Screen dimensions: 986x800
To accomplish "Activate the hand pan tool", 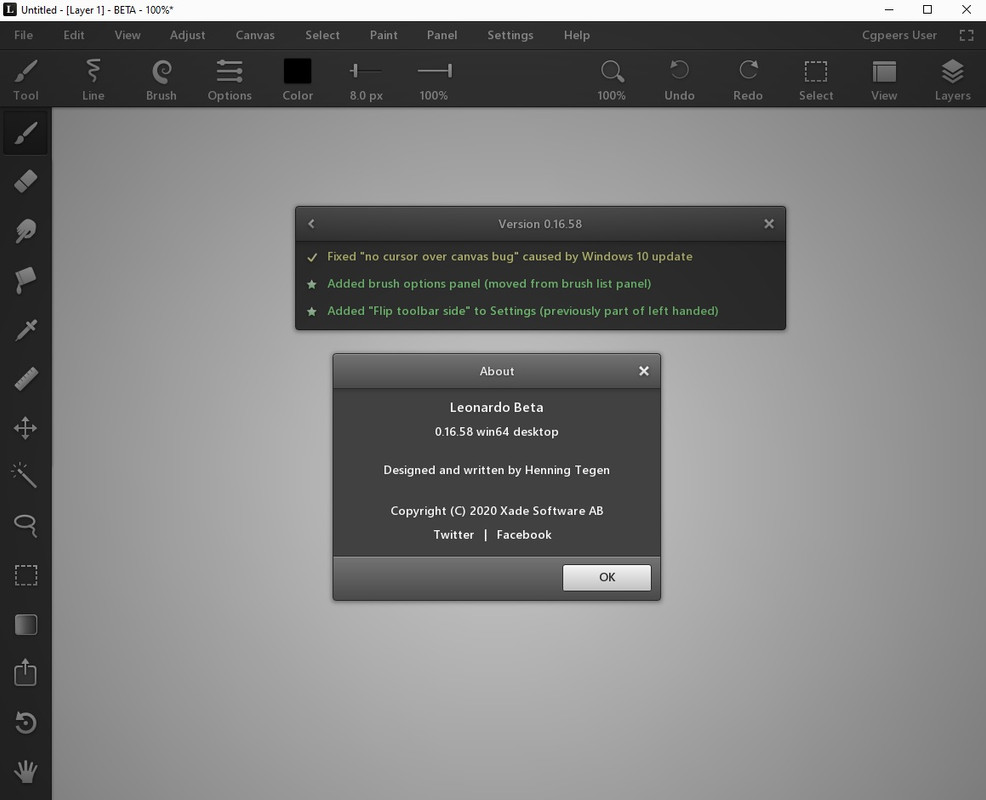I will tap(26, 771).
